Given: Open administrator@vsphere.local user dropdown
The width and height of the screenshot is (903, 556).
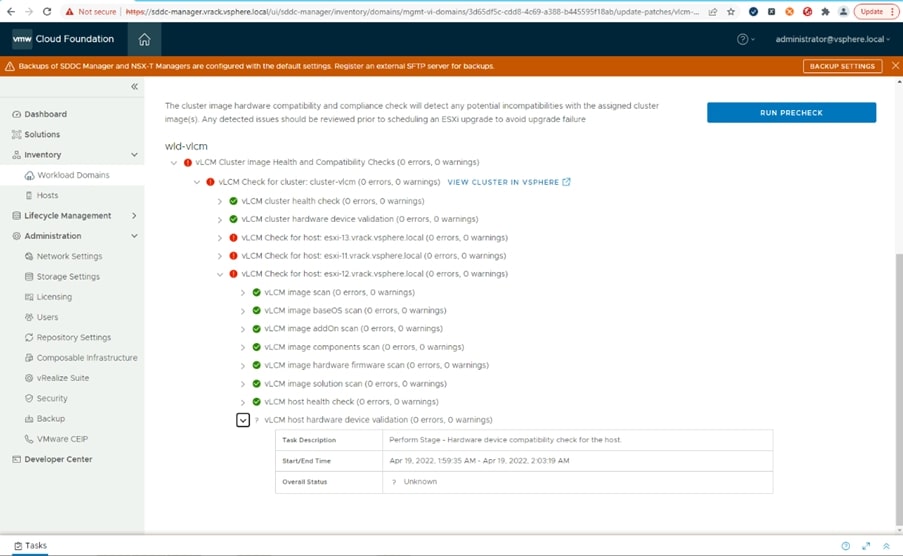Looking at the screenshot, I should (832, 39).
